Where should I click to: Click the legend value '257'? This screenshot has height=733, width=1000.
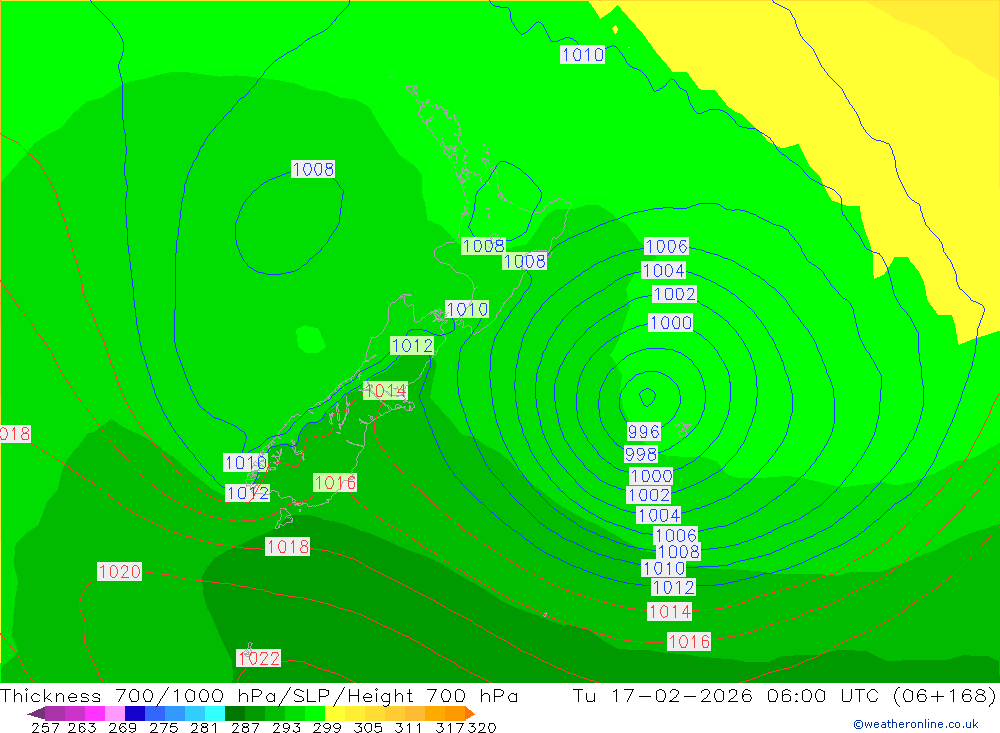click(45, 727)
